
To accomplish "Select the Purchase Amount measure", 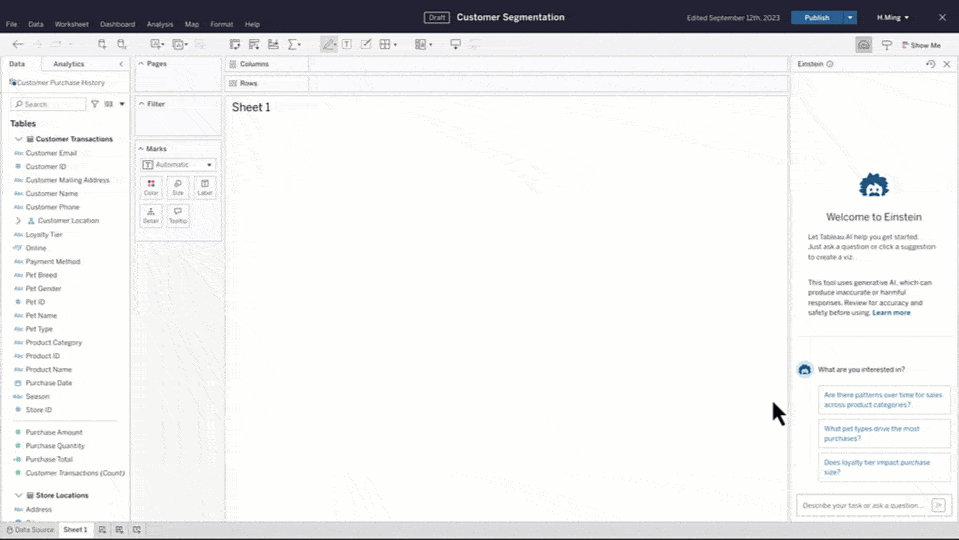I will [x=54, y=432].
